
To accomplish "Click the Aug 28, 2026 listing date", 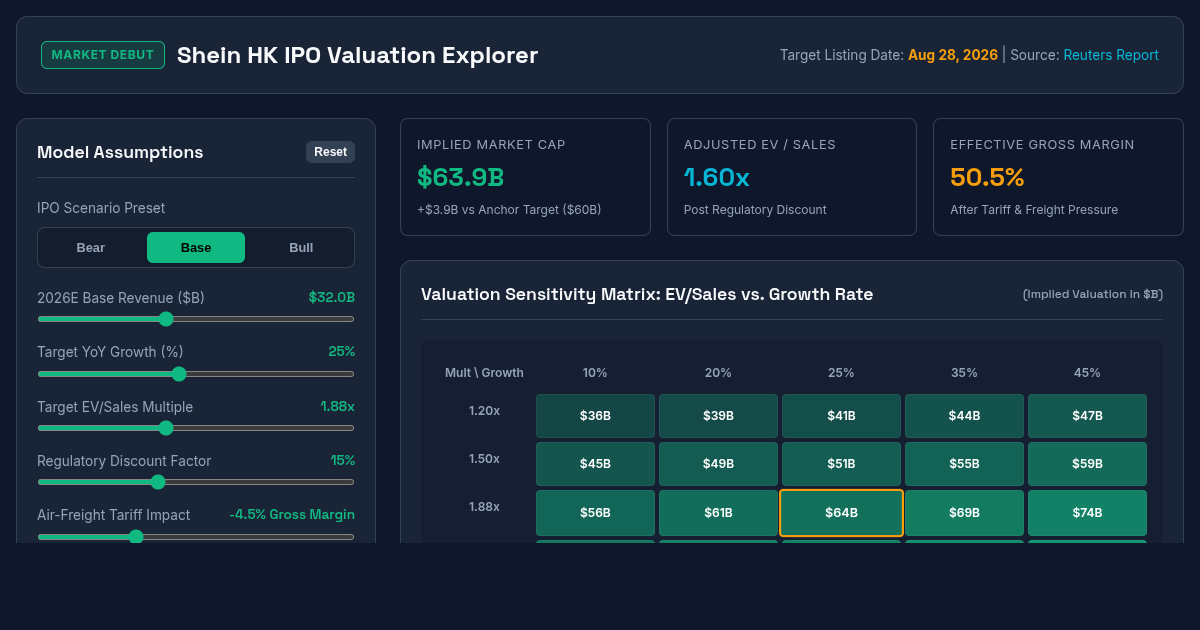I will tap(953, 55).
